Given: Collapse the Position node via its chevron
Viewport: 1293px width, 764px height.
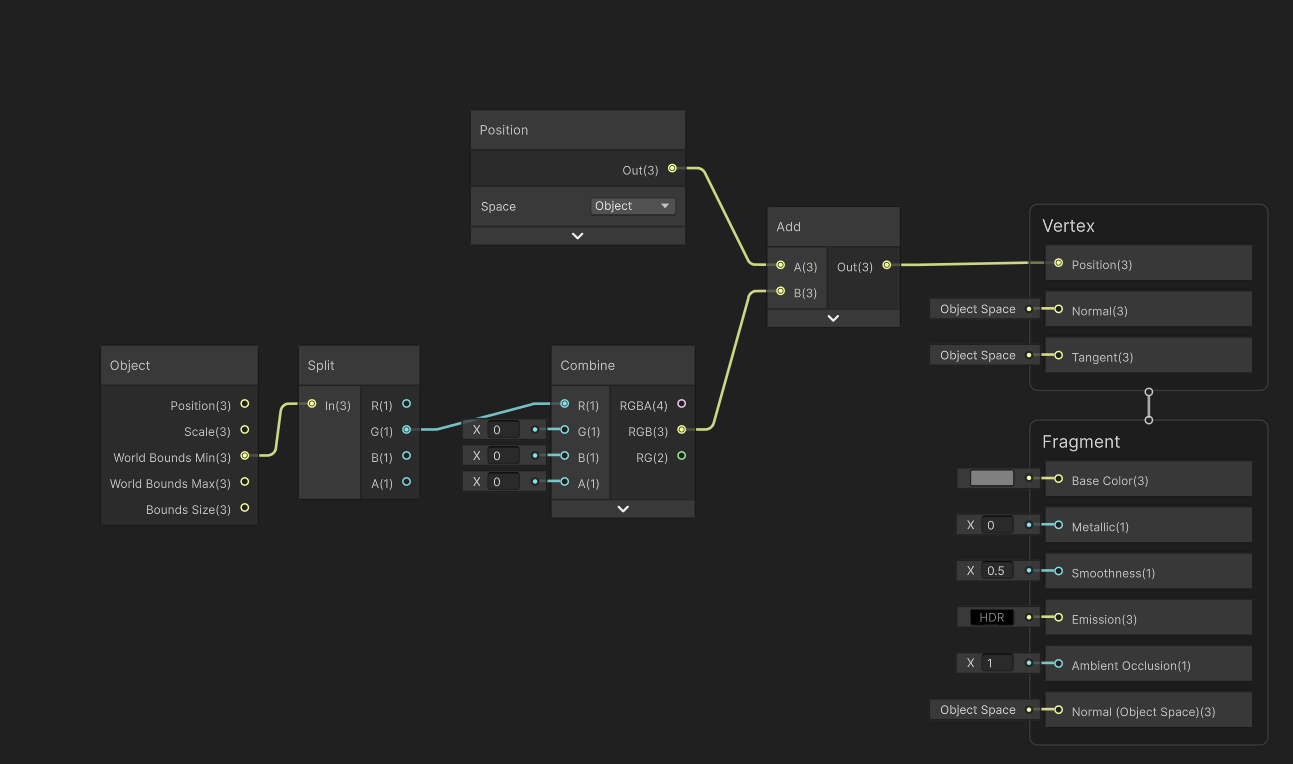Looking at the screenshot, I should 577,235.
